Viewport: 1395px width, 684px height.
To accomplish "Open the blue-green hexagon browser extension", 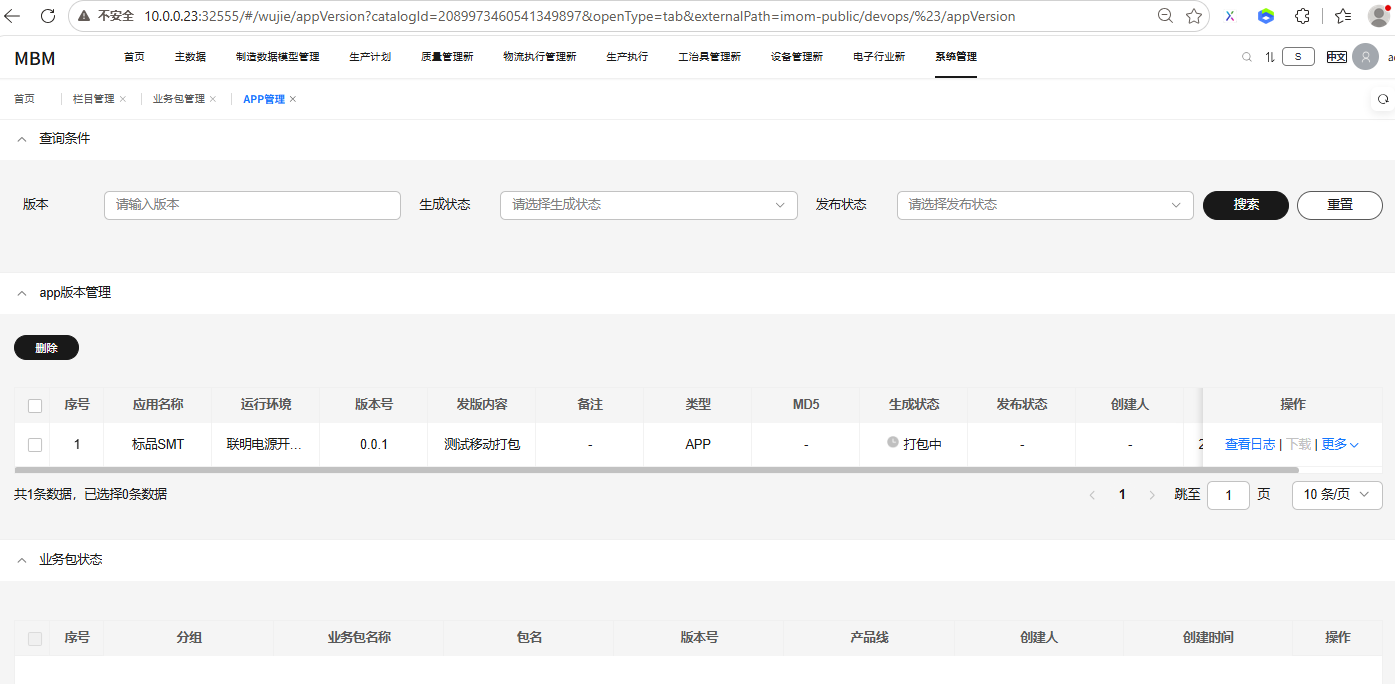I will point(1266,16).
